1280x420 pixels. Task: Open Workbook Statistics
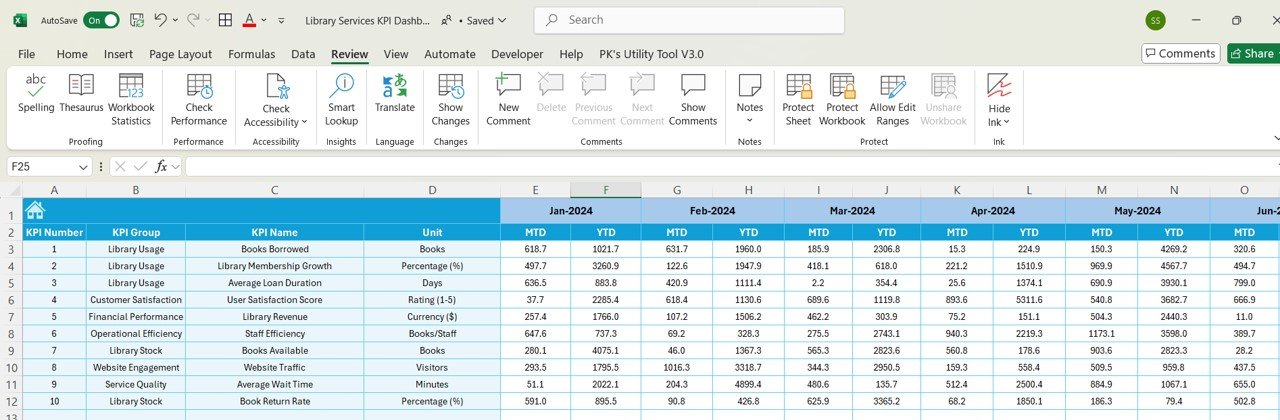(x=131, y=92)
